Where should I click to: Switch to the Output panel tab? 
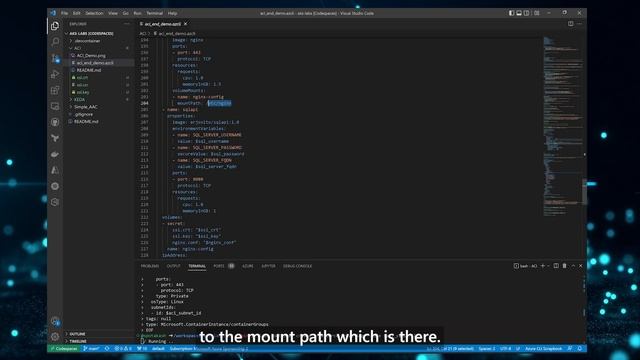coord(173,266)
